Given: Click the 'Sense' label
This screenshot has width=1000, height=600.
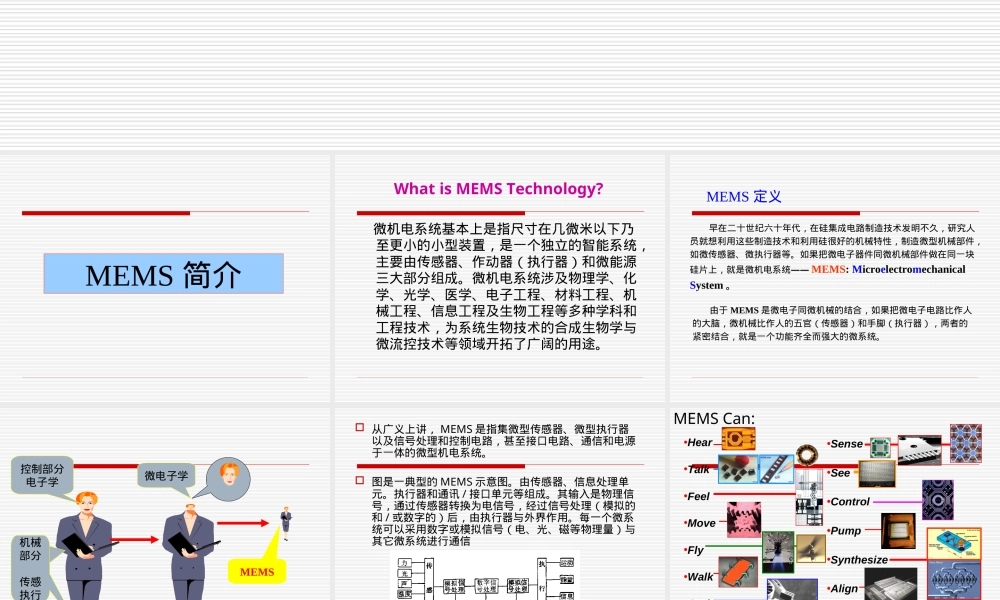Looking at the screenshot, I should click(x=846, y=444).
